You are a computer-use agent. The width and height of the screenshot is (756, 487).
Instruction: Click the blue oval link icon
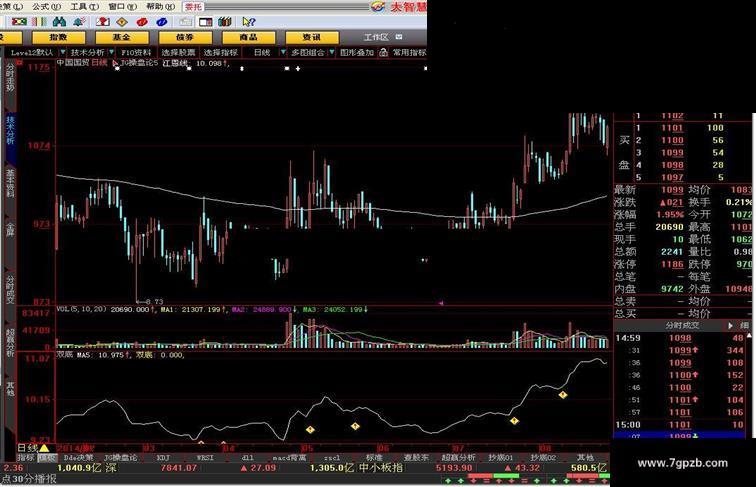162,22
